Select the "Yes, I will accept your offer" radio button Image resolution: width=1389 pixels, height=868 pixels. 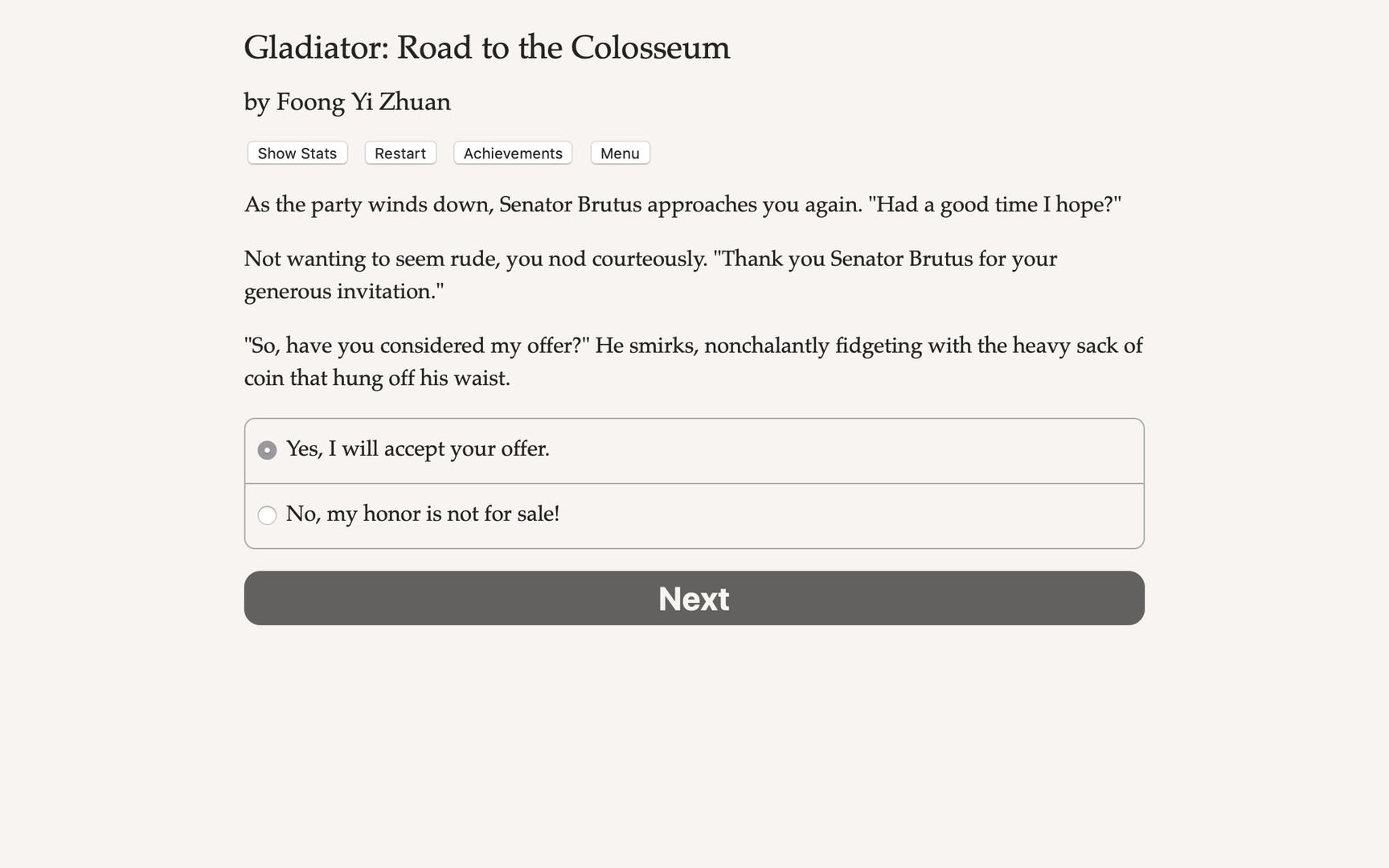(267, 450)
